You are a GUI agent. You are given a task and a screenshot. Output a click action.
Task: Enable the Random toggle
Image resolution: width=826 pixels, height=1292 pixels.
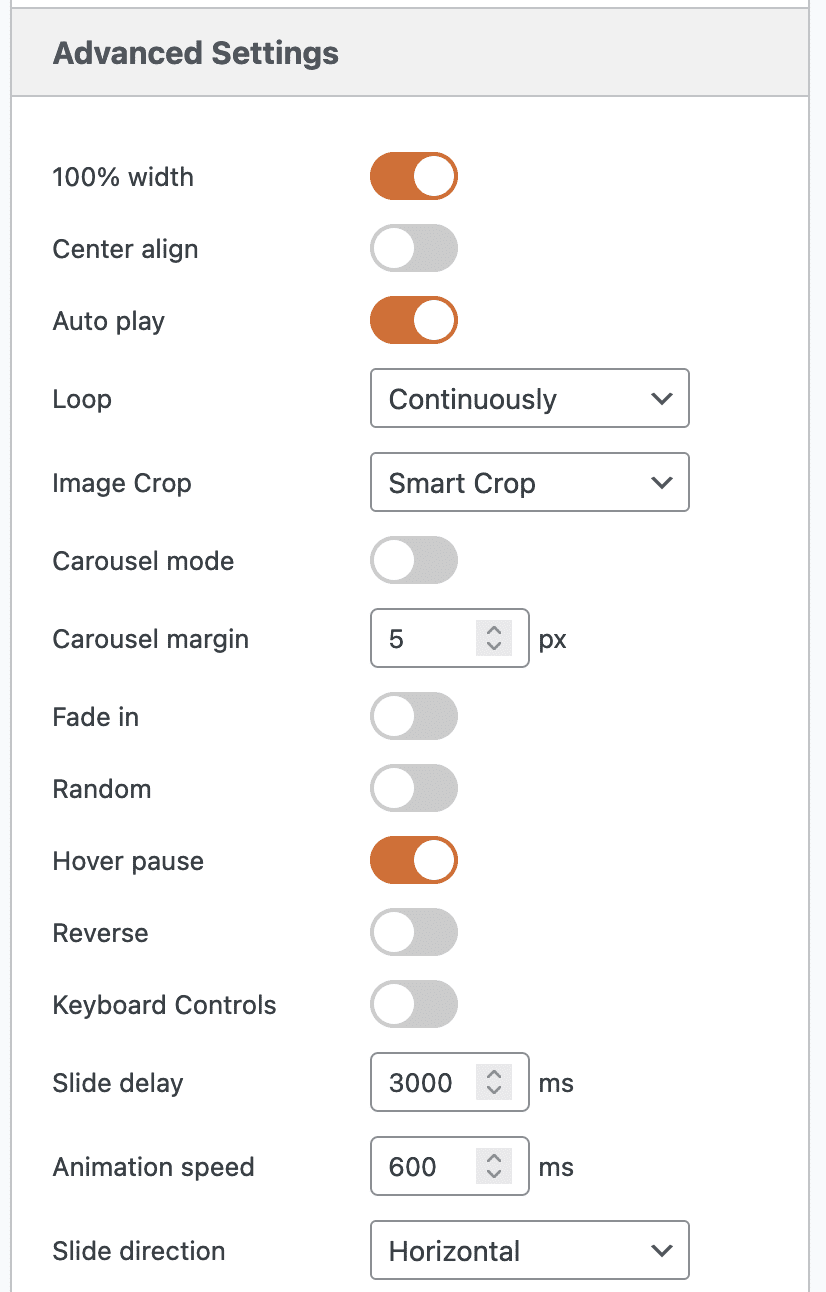click(x=414, y=789)
